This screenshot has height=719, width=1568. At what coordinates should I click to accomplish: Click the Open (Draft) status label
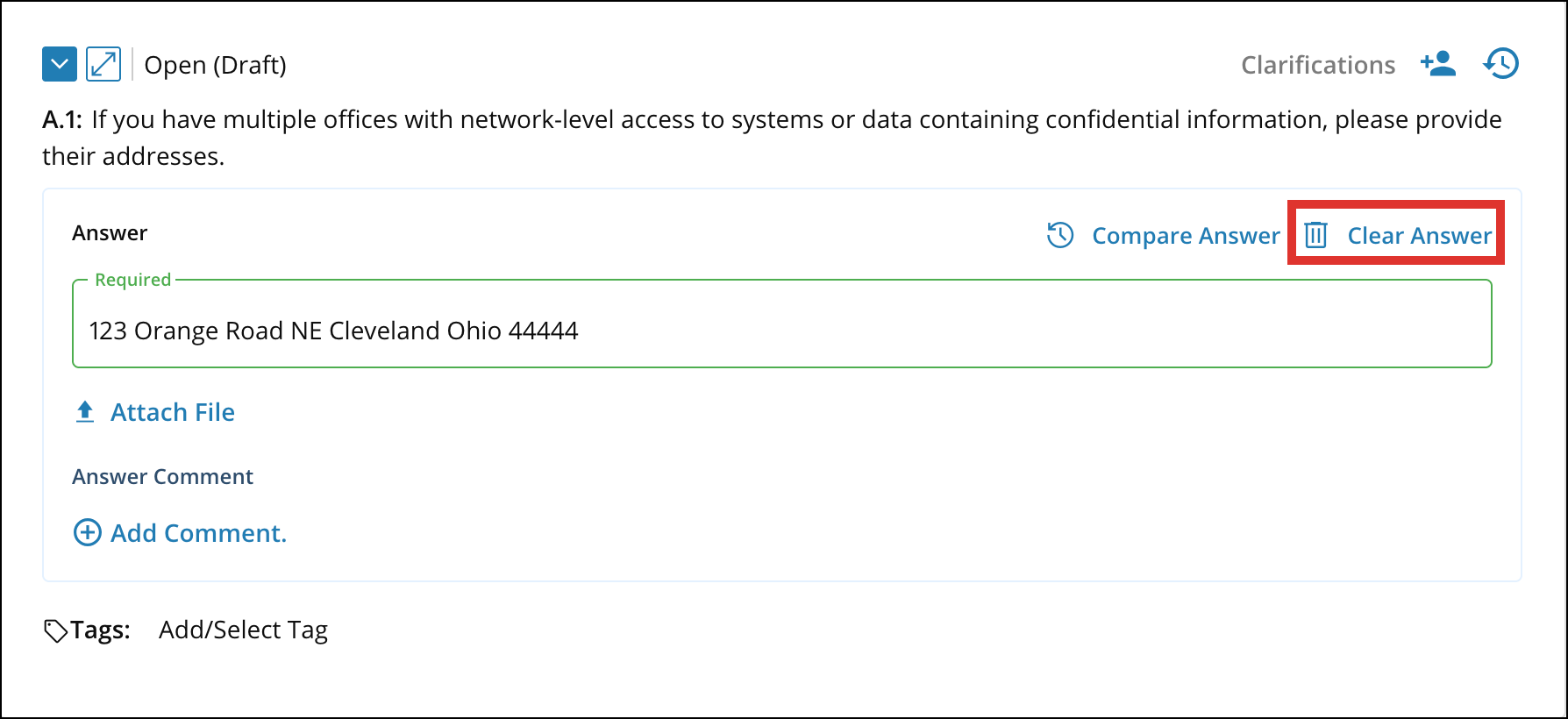(215, 65)
